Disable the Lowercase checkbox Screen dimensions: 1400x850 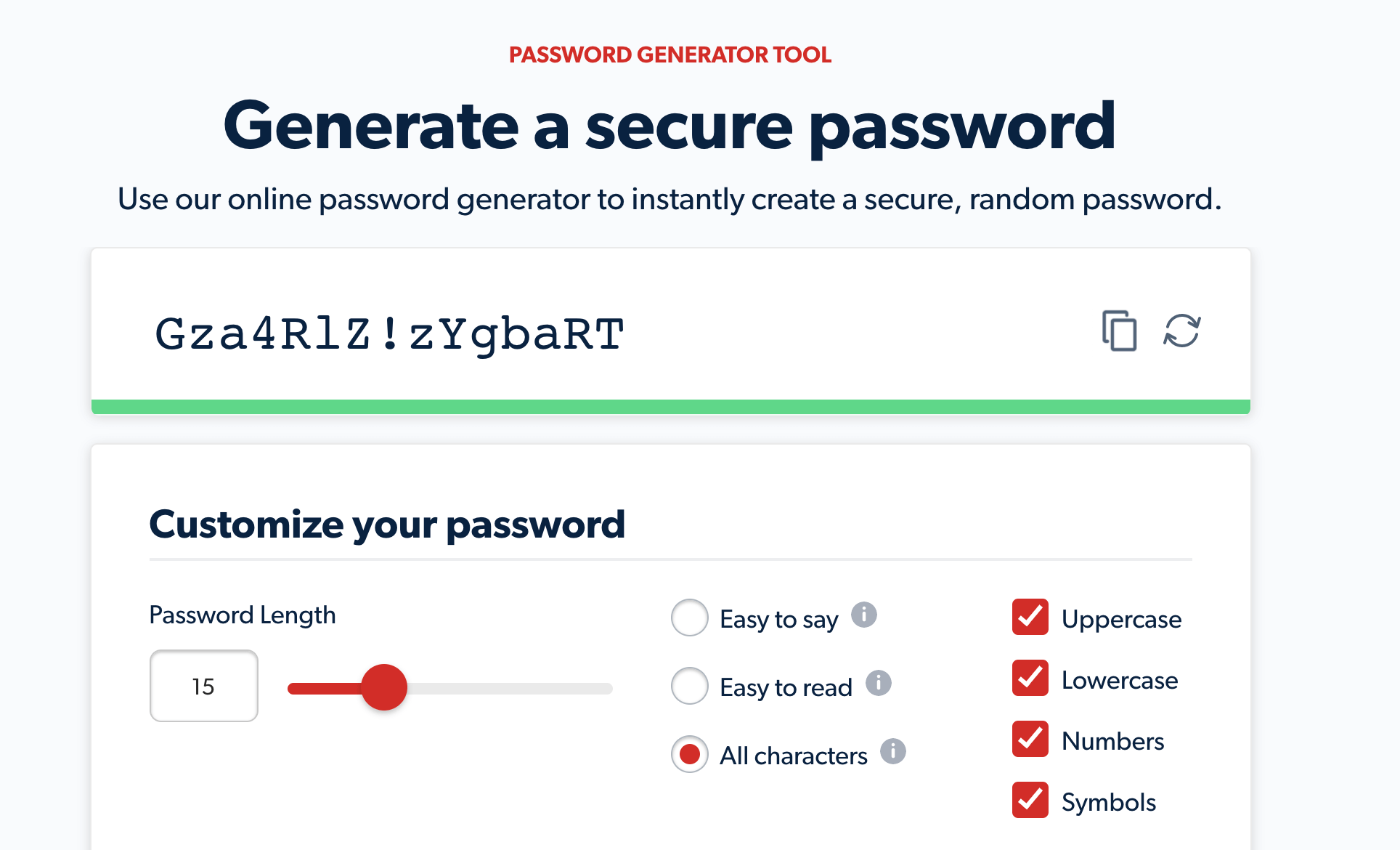coord(1030,678)
